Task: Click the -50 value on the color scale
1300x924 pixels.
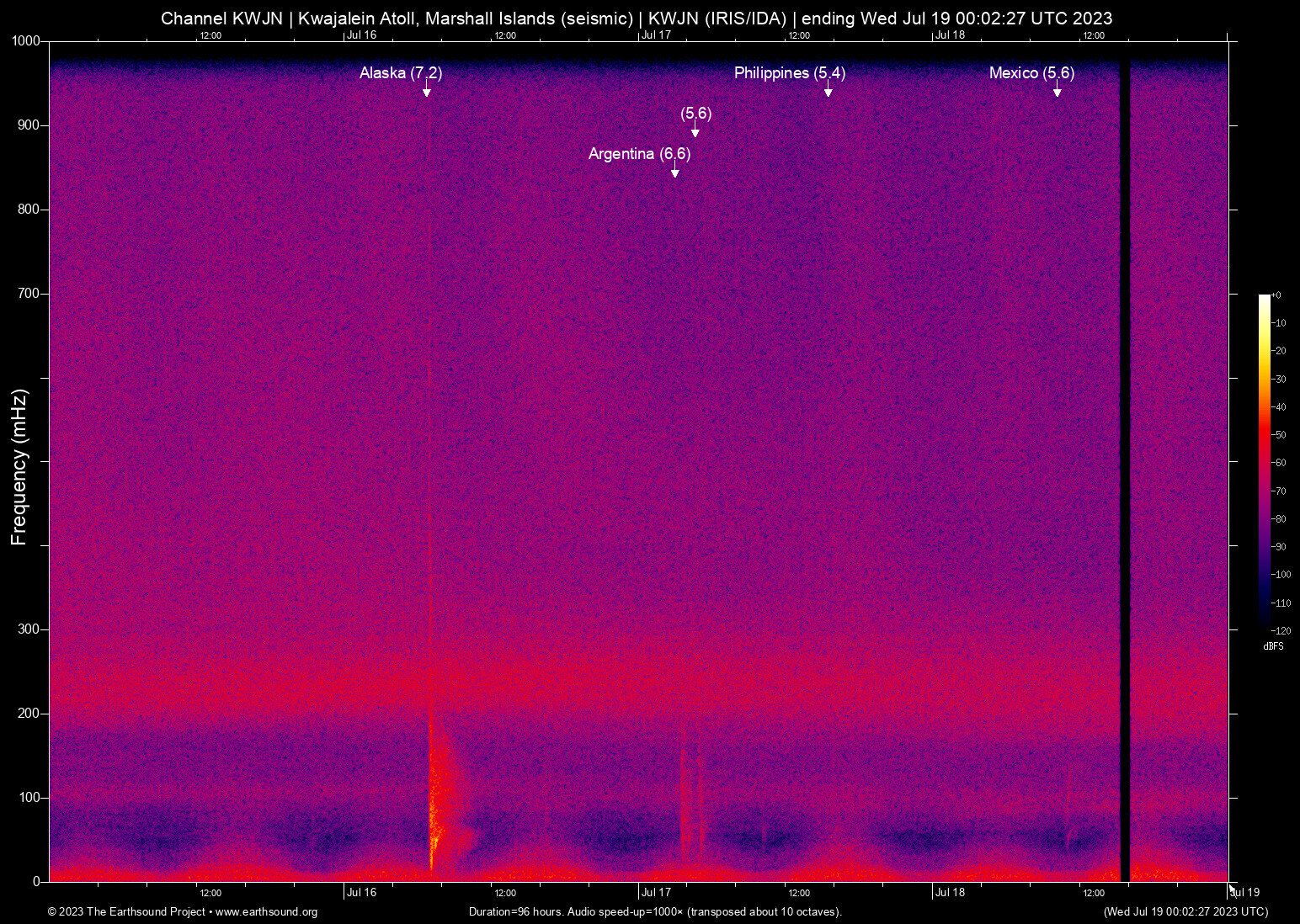Action: (1278, 435)
